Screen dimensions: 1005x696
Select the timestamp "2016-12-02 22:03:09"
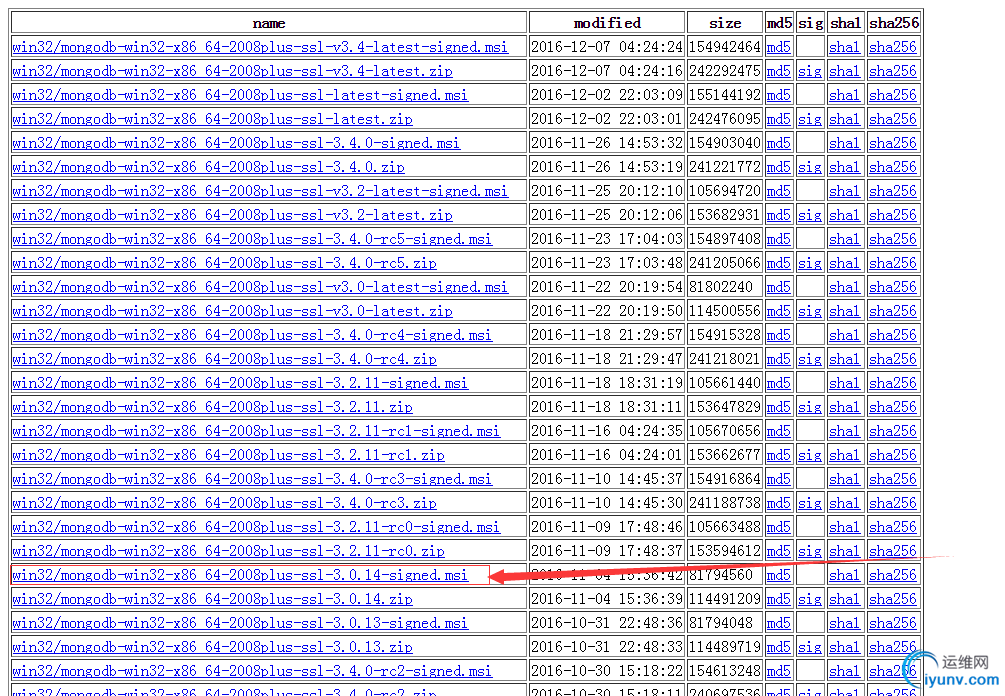point(607,95)
